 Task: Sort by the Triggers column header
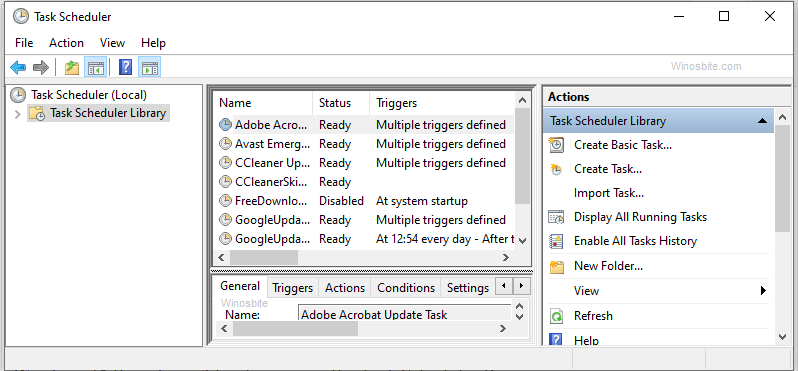[442, 103]
